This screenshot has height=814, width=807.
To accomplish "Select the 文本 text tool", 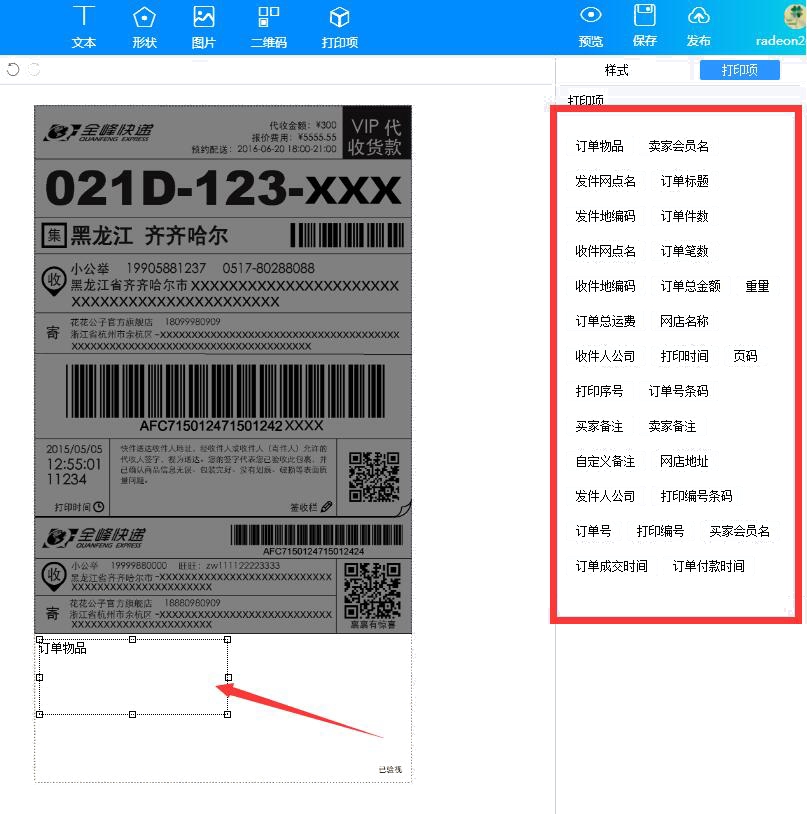I will (x=84, y=26).
